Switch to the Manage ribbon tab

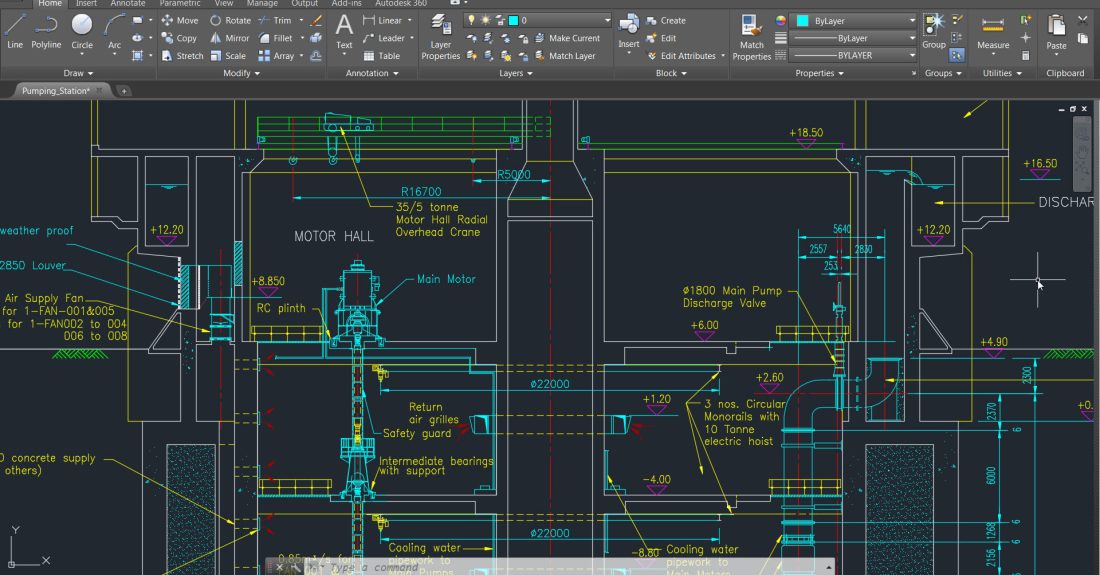click(x=262, y=4)
